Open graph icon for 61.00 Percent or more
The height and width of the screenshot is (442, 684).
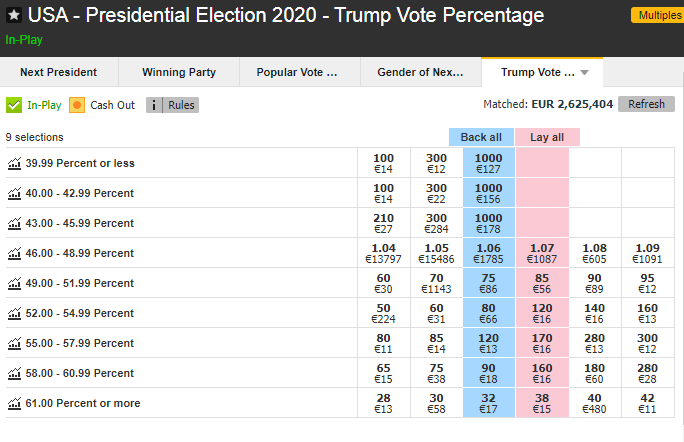pos(13,403)
